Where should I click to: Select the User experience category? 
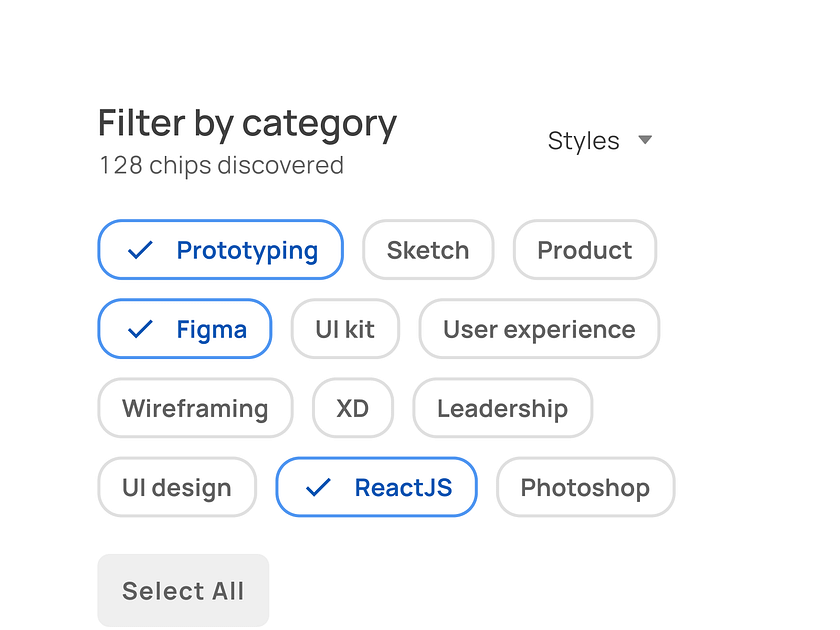click(x=539, y=329)
